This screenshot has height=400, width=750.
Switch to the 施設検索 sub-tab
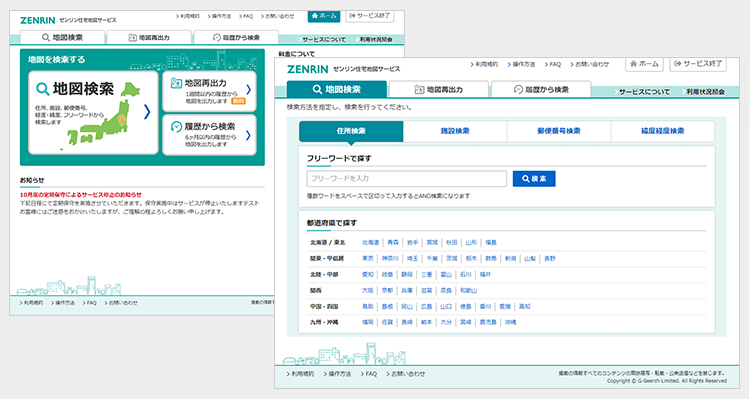tap(455, 131)
